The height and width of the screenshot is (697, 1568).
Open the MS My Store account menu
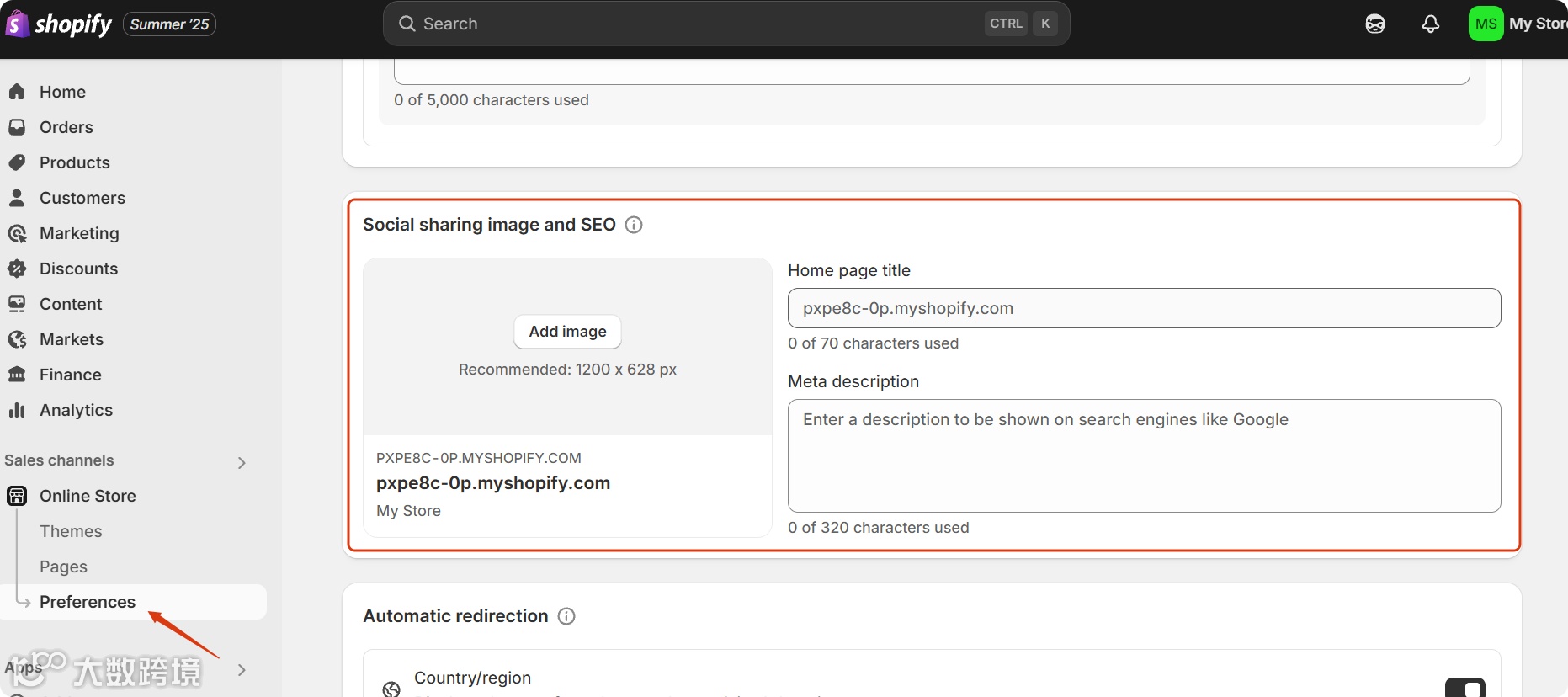(1517, 24)
